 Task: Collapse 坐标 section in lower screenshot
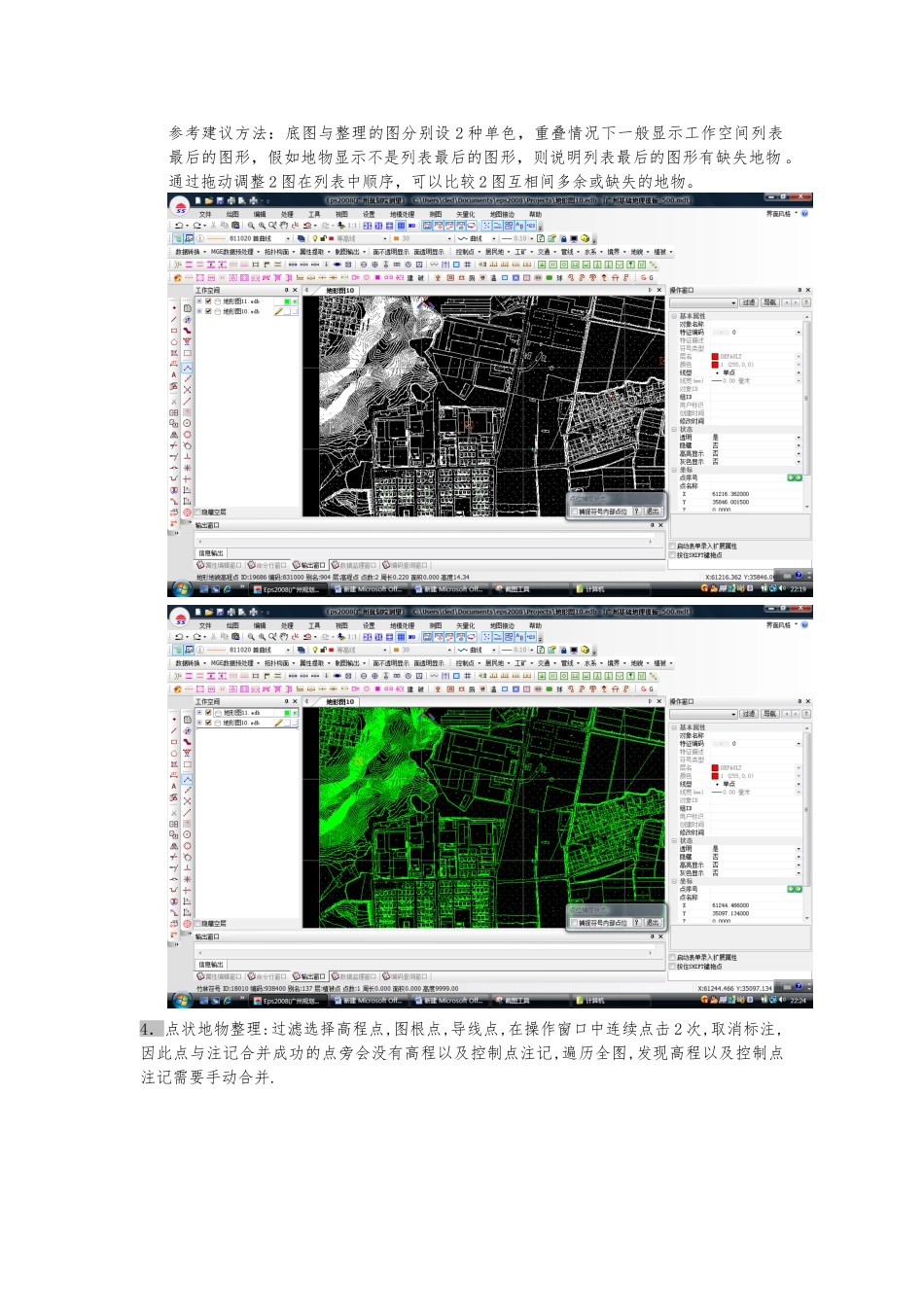[674, 881]
